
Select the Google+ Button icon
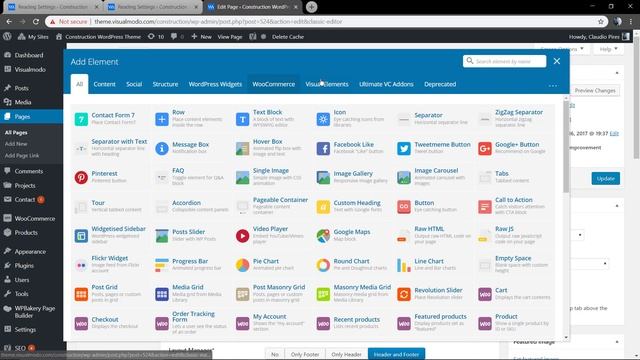[484, 149]
